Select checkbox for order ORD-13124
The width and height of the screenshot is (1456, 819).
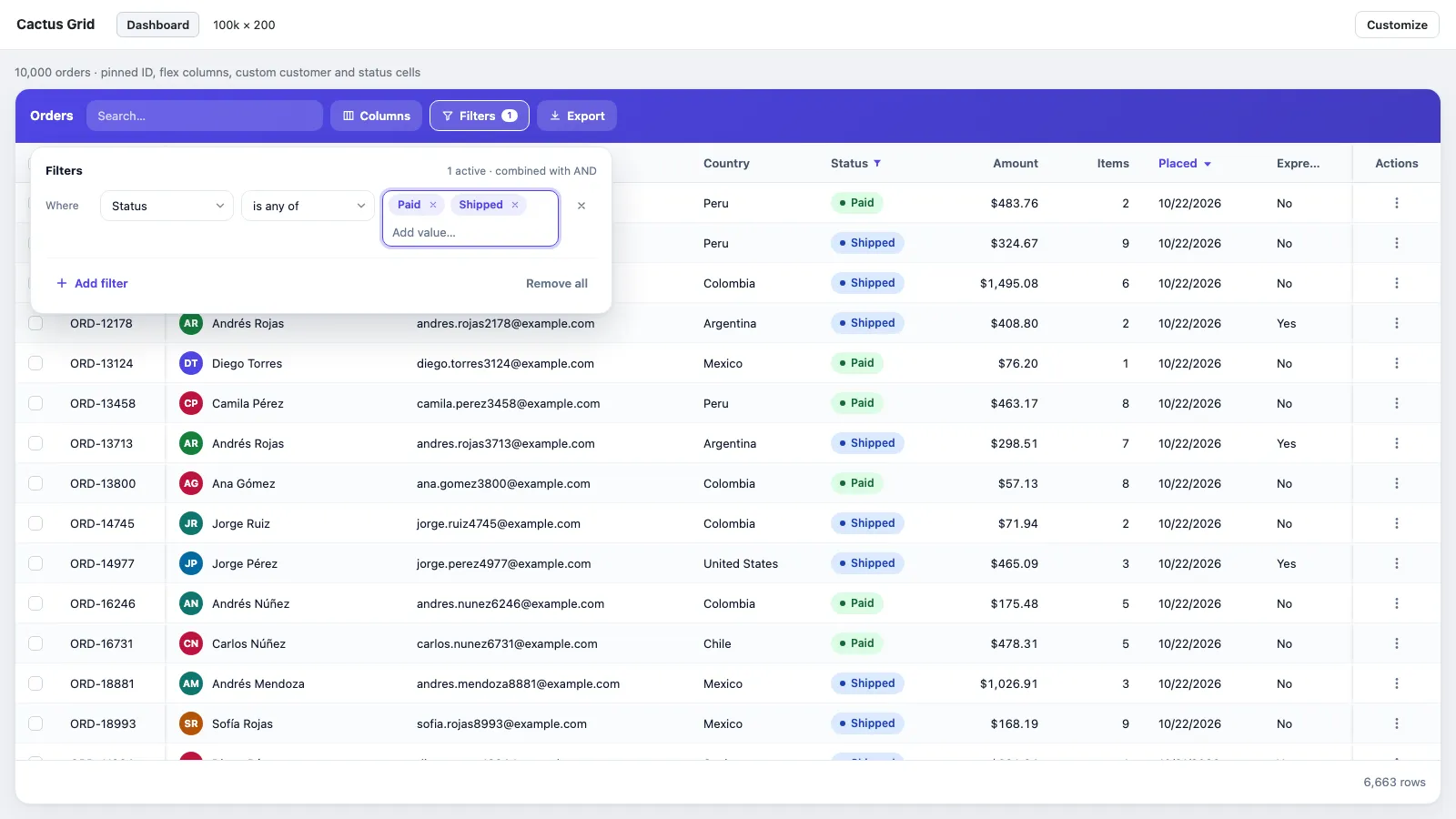(x=35, y=363)
